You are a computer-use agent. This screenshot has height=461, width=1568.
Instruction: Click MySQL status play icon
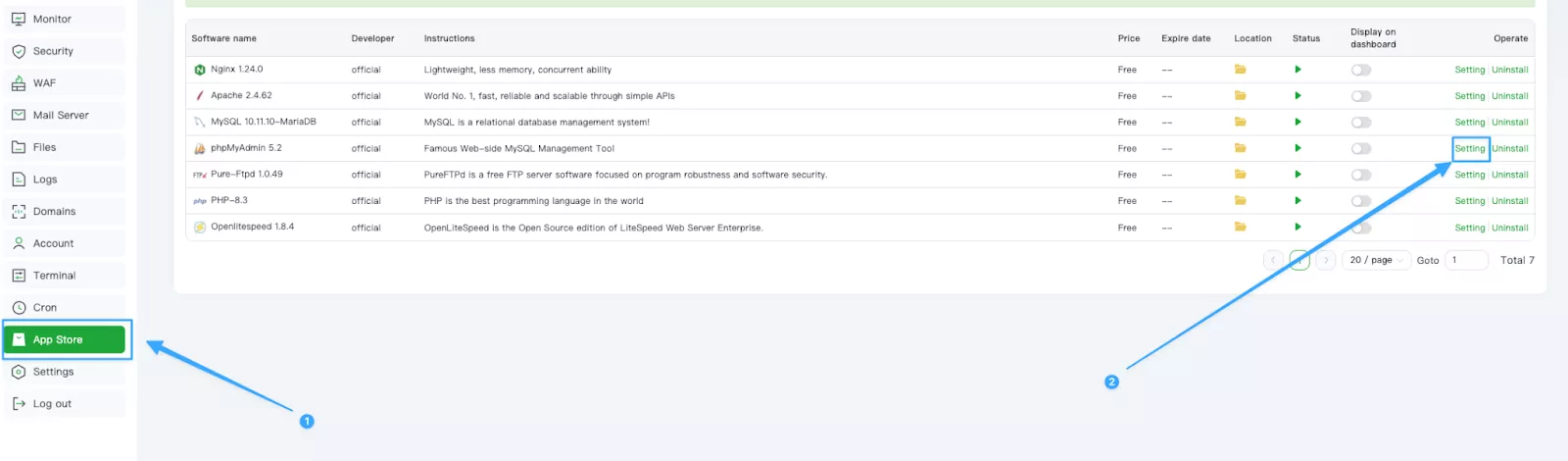1298,122
